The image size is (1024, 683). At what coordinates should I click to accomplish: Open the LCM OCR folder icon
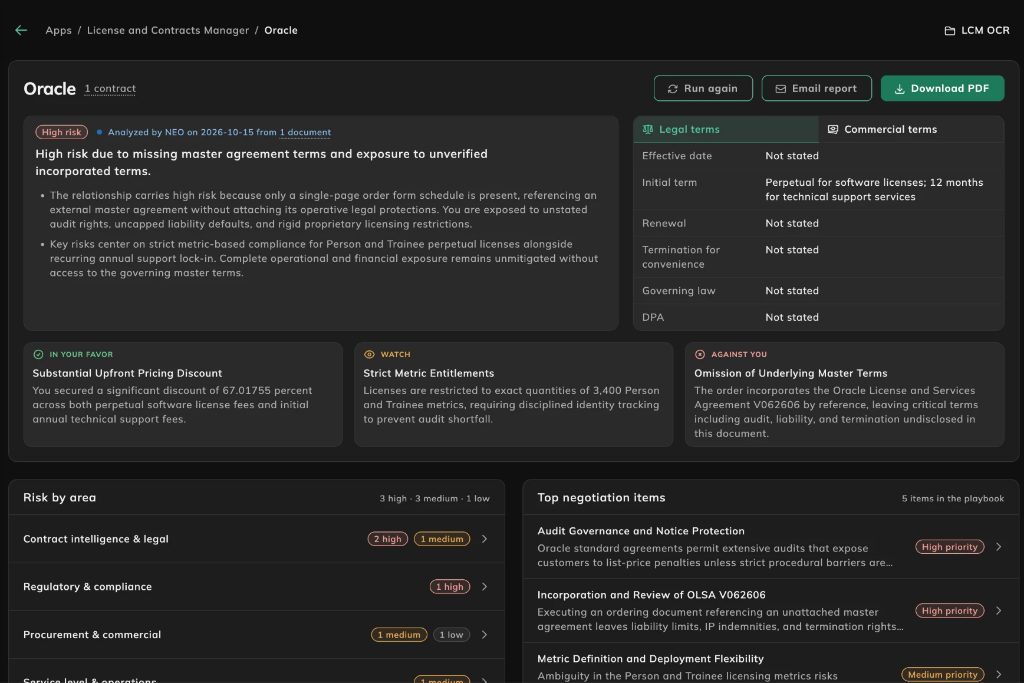tap(950, 31)
